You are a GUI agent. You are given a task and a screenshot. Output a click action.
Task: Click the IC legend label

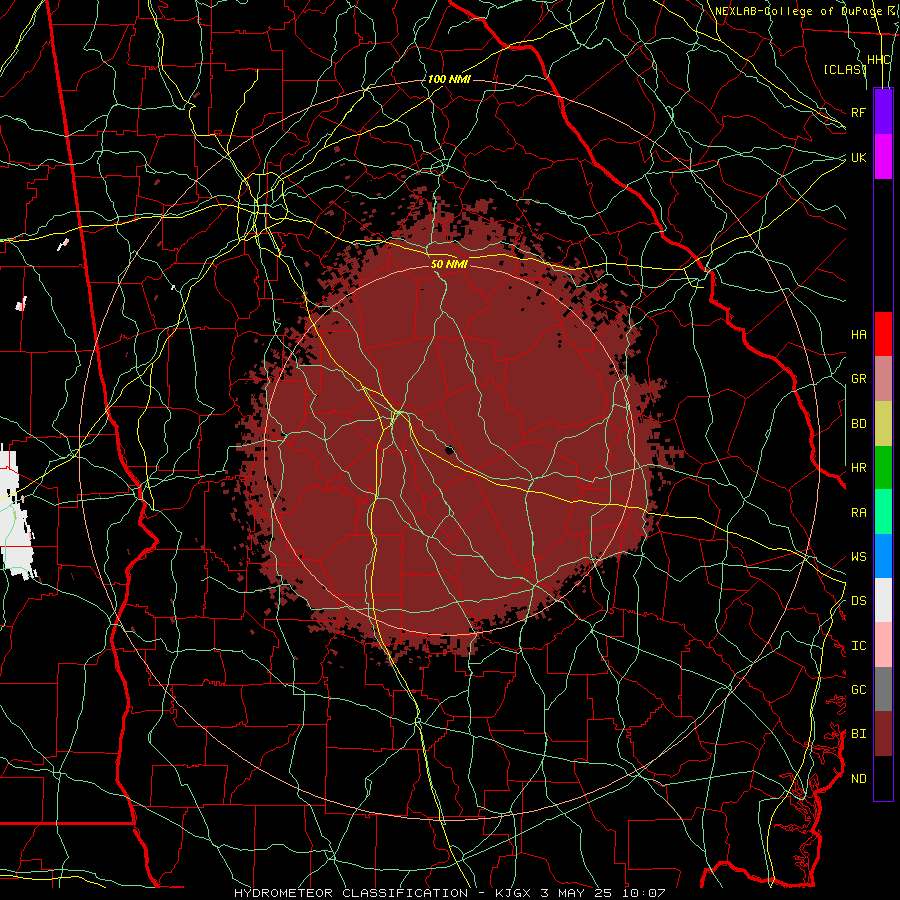pyautogui.click(x=859, y=646)
